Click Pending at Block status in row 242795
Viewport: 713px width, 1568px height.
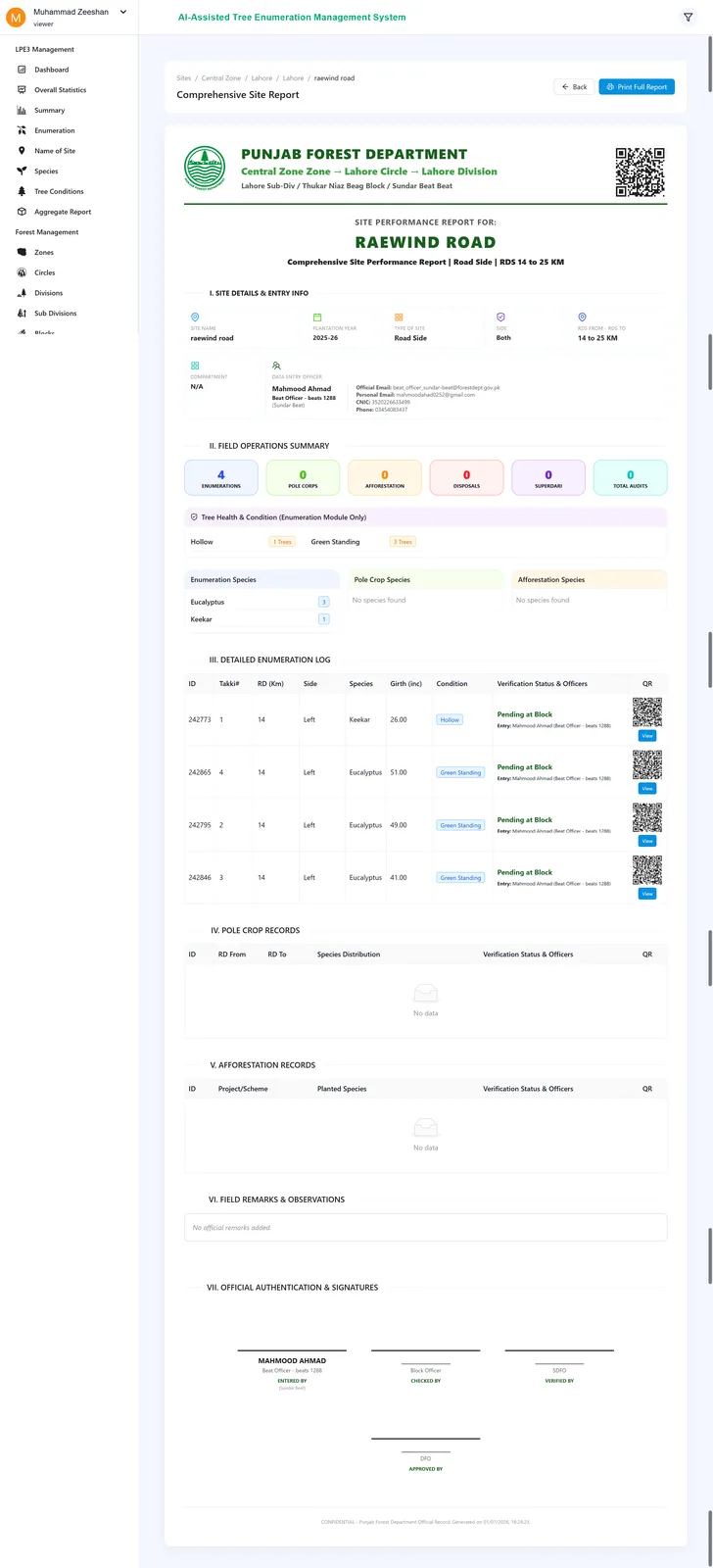click(525, 820)
